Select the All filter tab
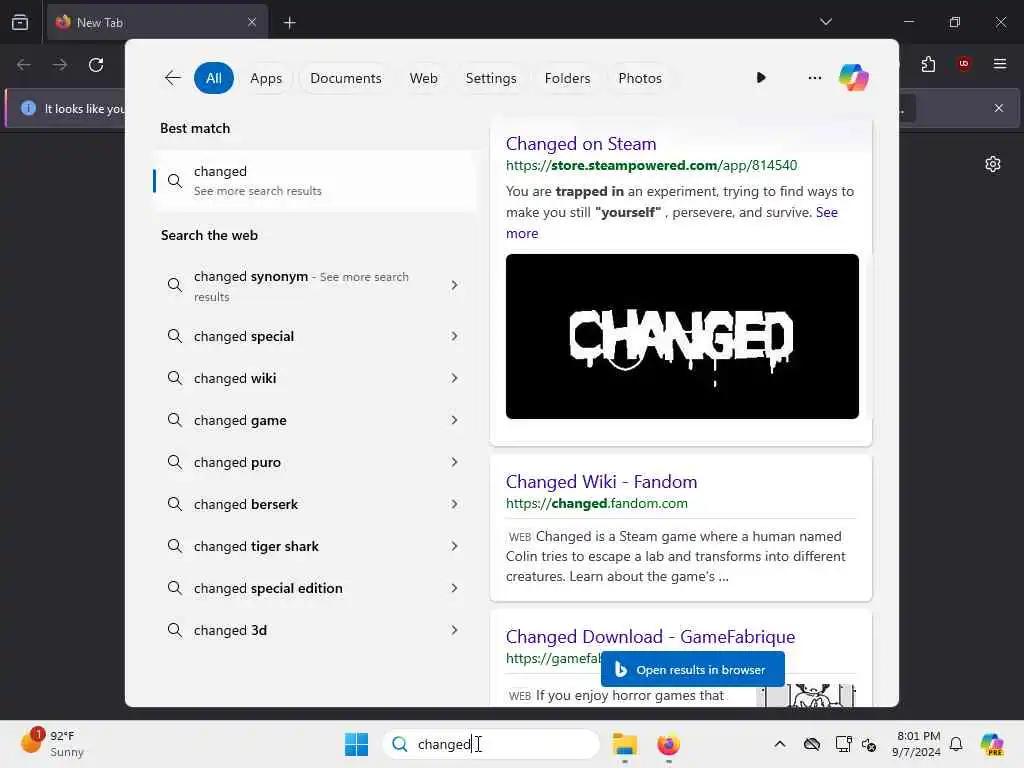This screenshot has width=1024, height=768. tap(214, 78)
